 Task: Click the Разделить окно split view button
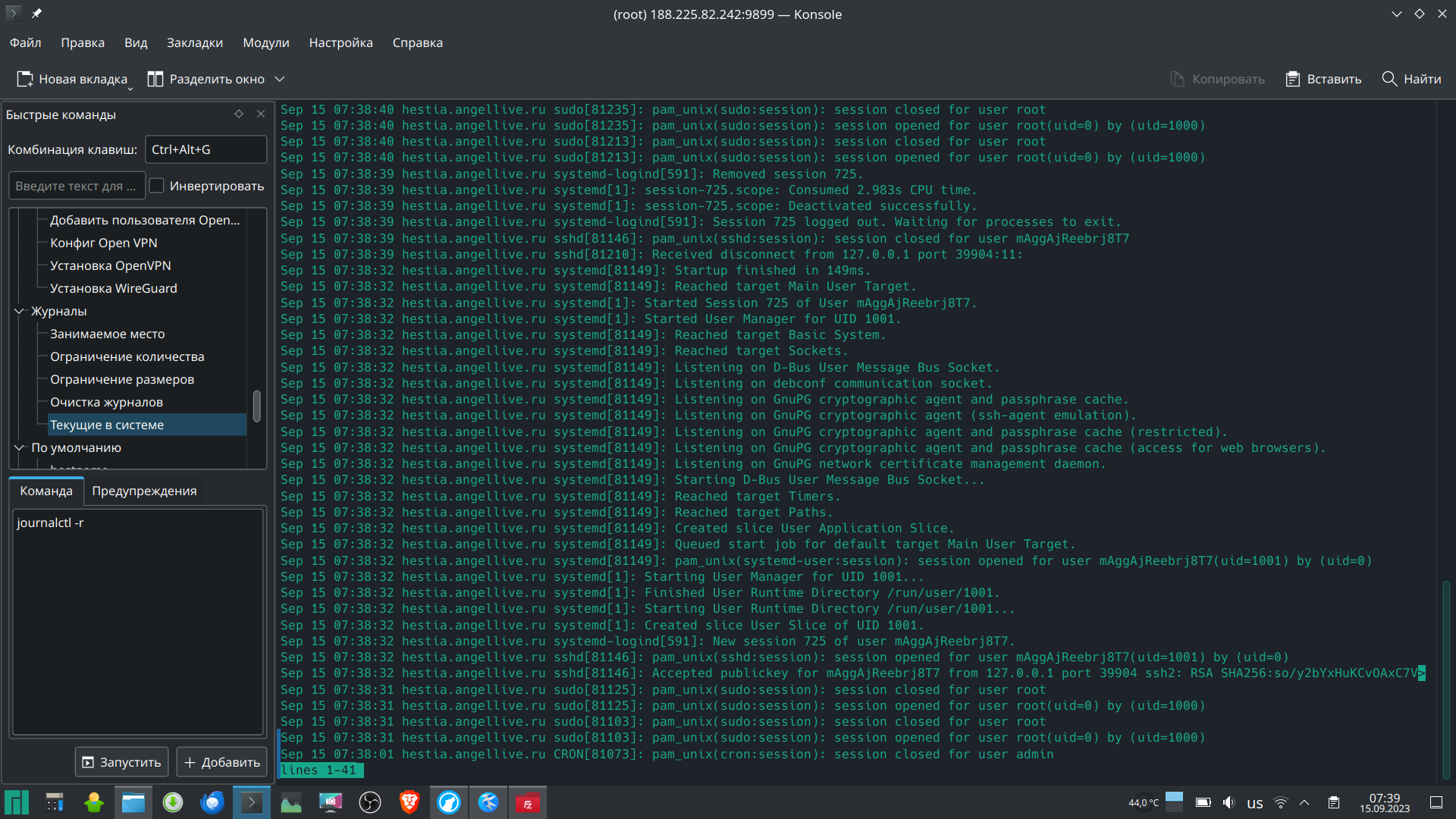click(206, 79)
